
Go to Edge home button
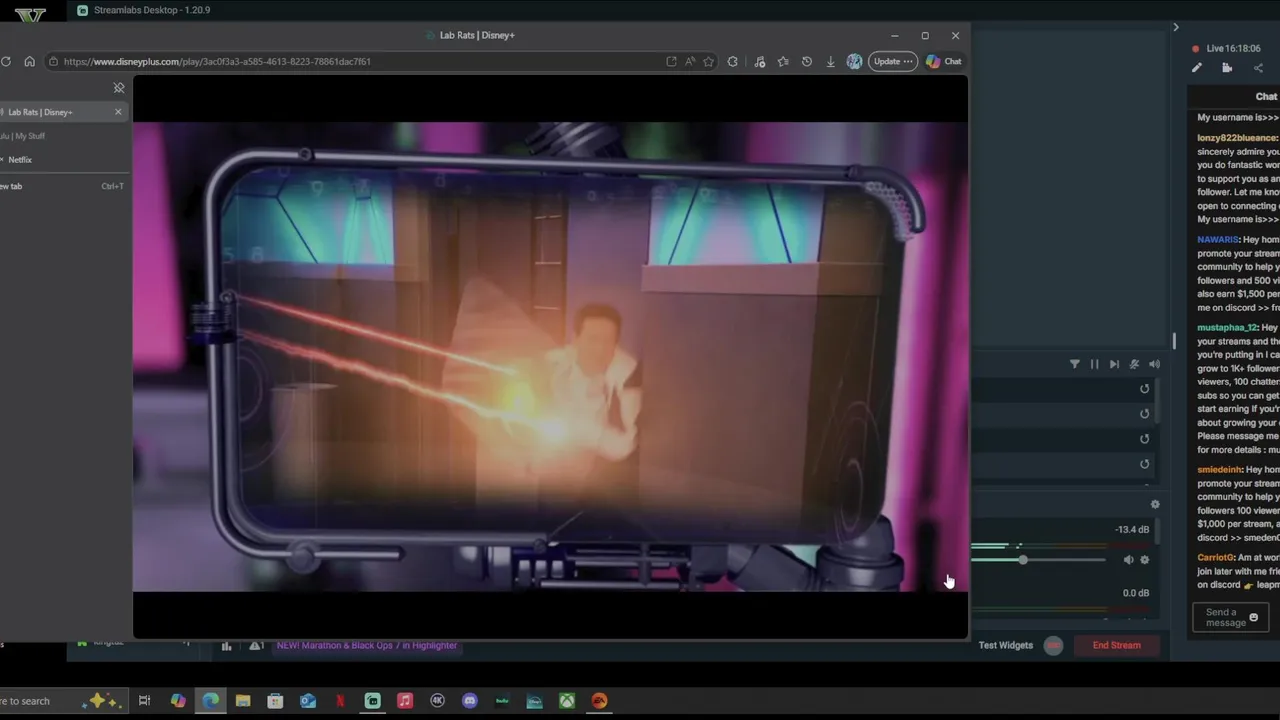tap(29, 61)
